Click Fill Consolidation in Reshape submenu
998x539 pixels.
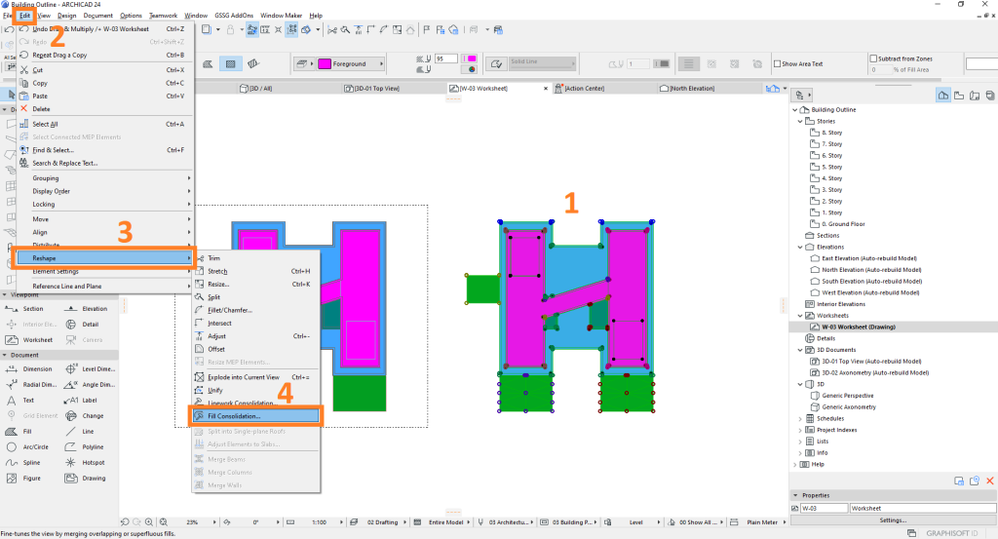[234, 416]
